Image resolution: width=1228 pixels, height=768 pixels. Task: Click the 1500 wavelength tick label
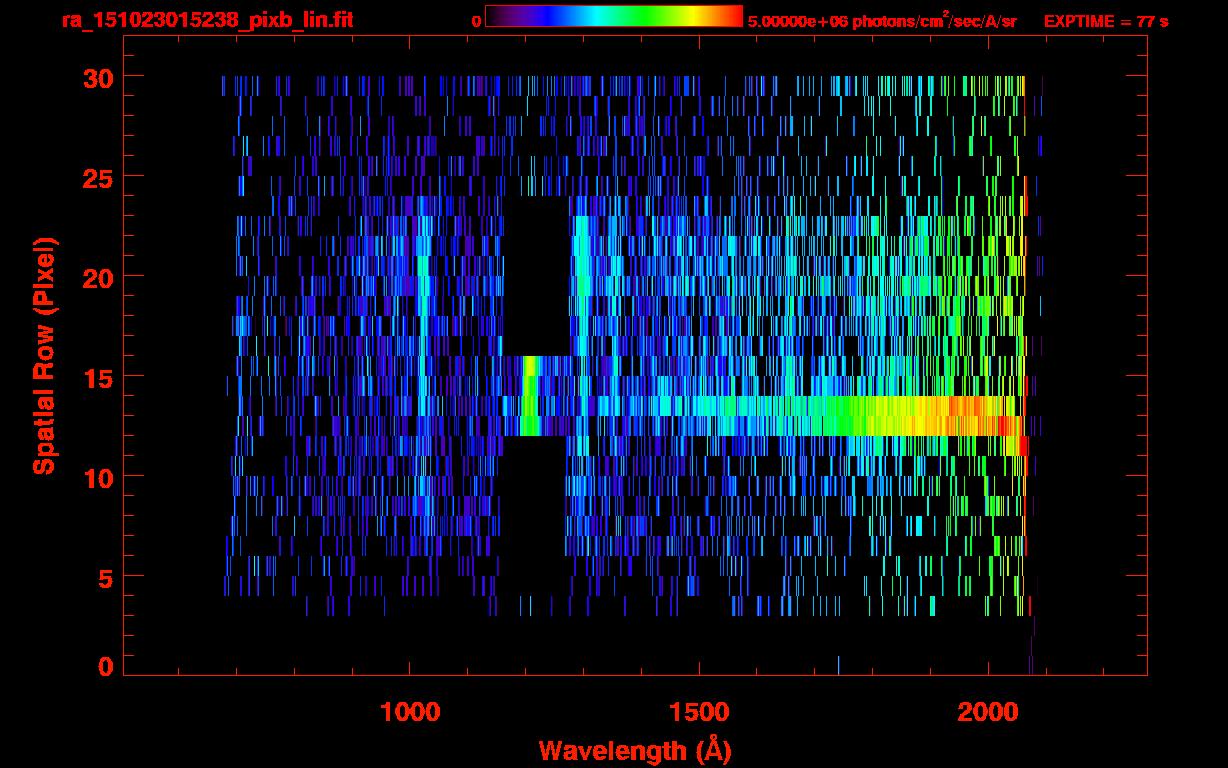(x=698, y=712)
